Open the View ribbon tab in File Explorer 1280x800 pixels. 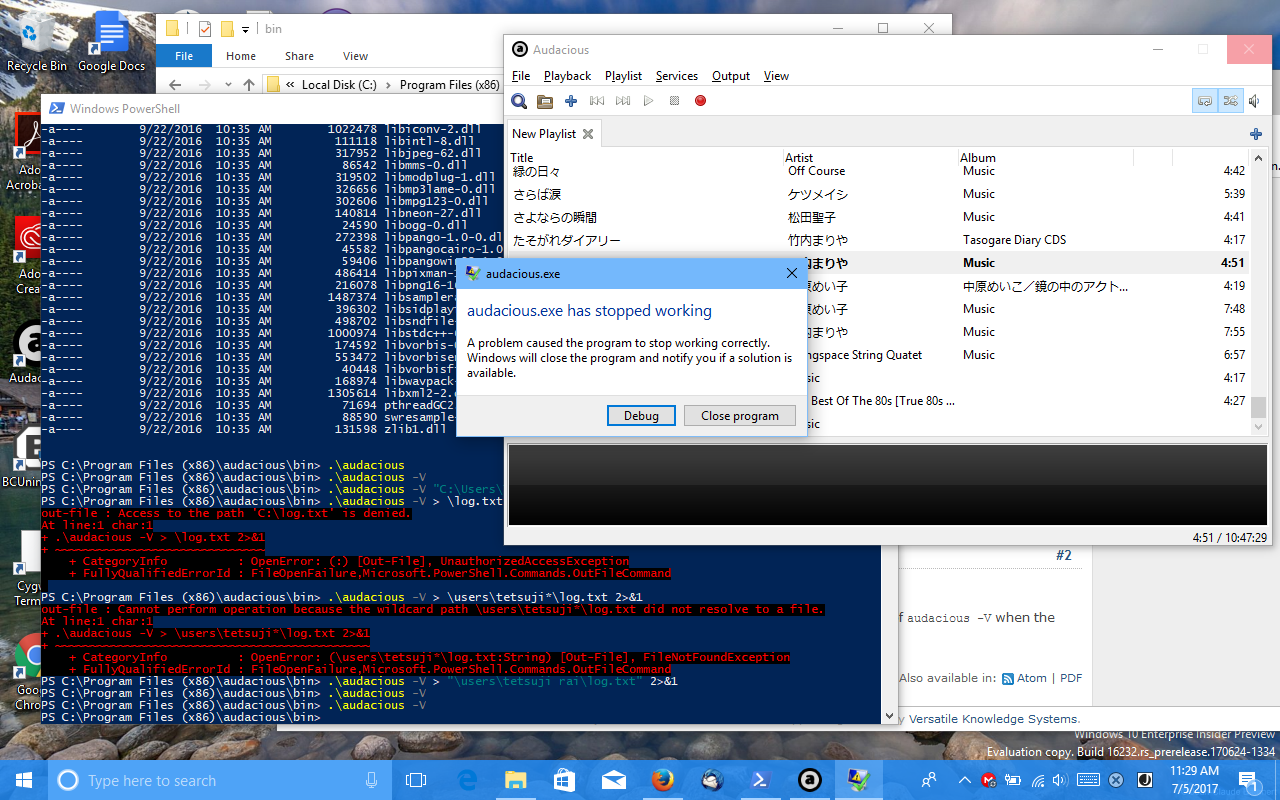click(x=355, y=56)
